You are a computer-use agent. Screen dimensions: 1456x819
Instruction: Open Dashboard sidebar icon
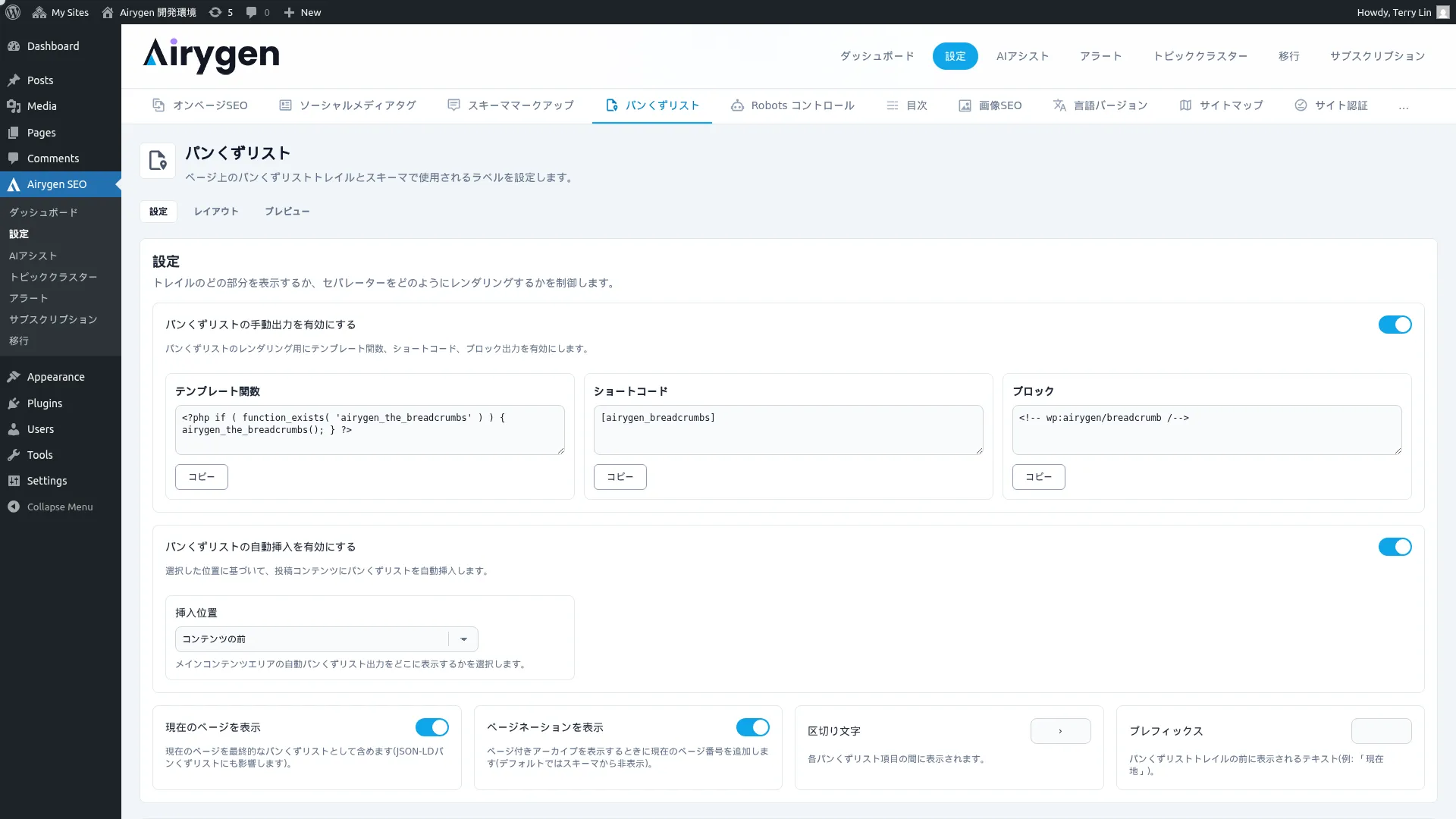[14, 46]
